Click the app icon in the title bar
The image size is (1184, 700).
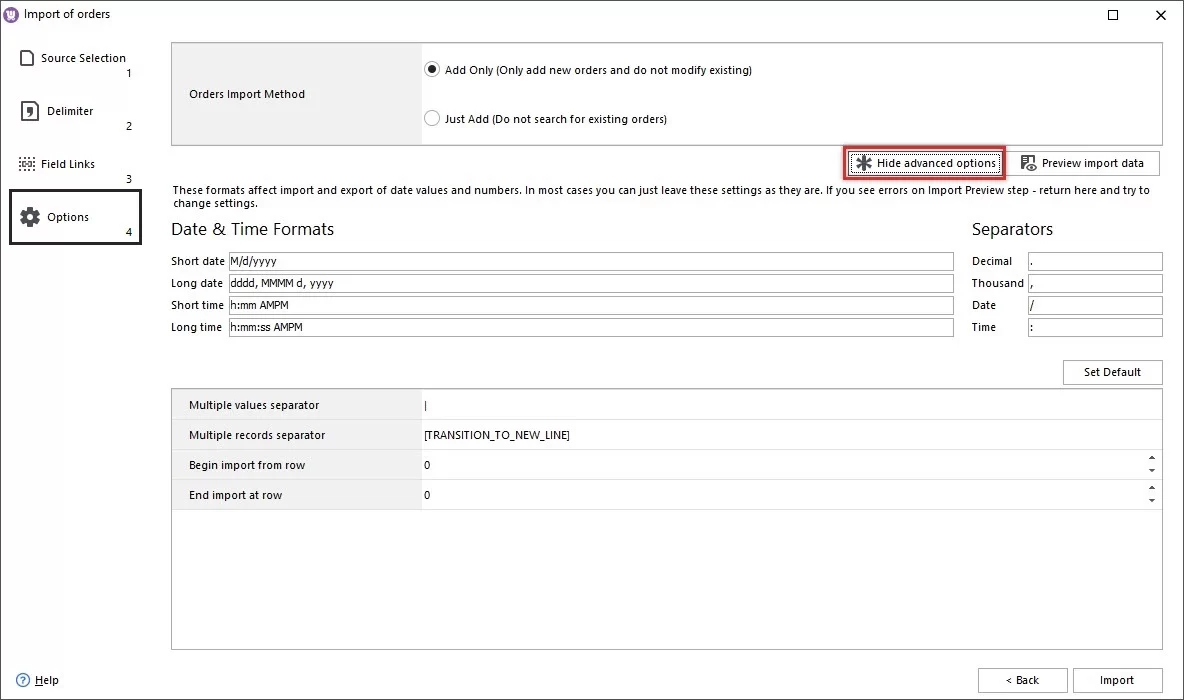pyautogui.click(x=12, y=14)
